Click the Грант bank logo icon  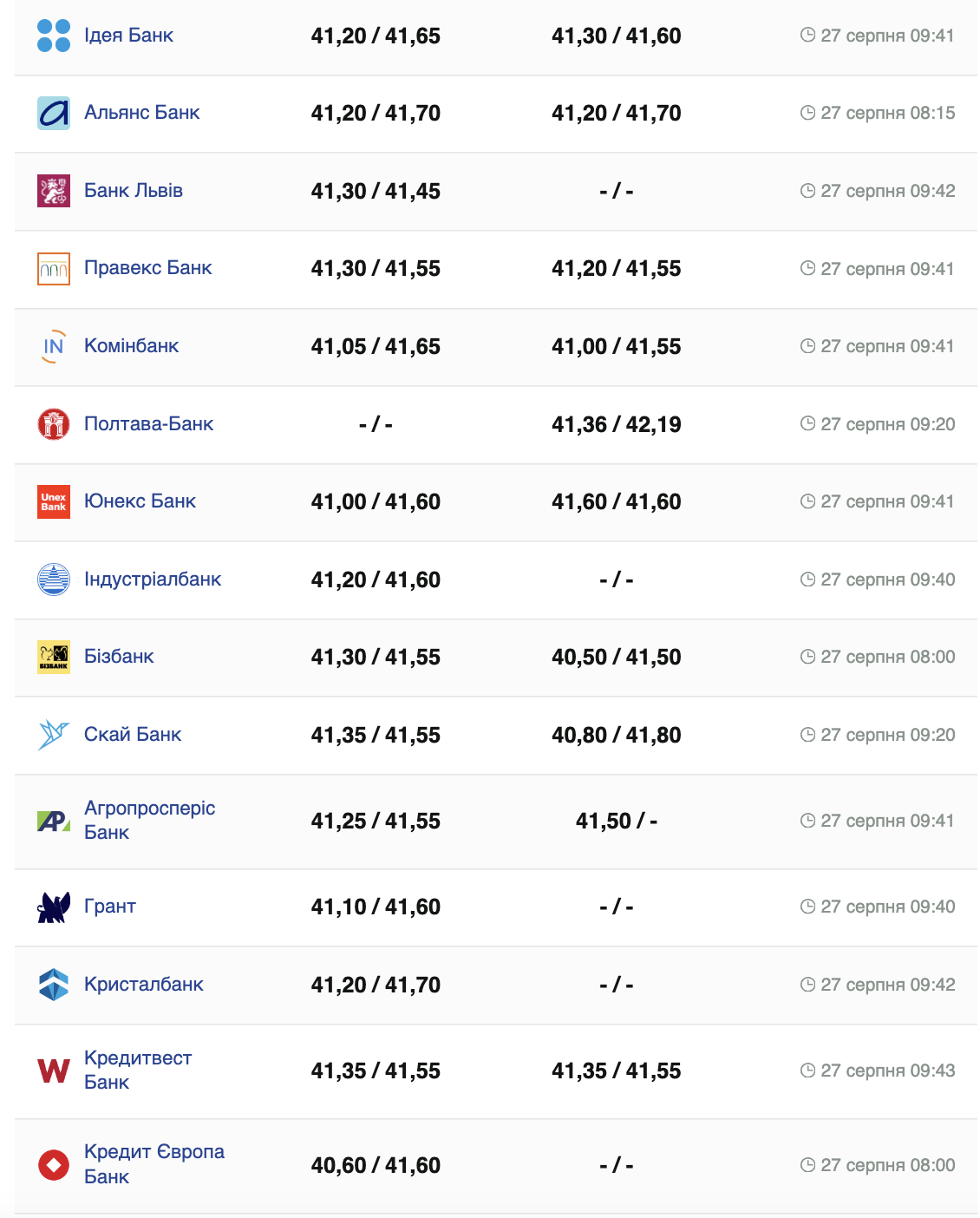[x=54, y=907]
